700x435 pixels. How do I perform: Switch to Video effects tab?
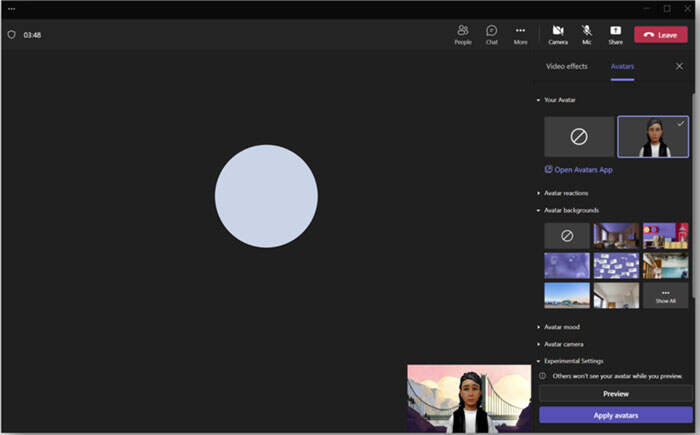[567, 66]
